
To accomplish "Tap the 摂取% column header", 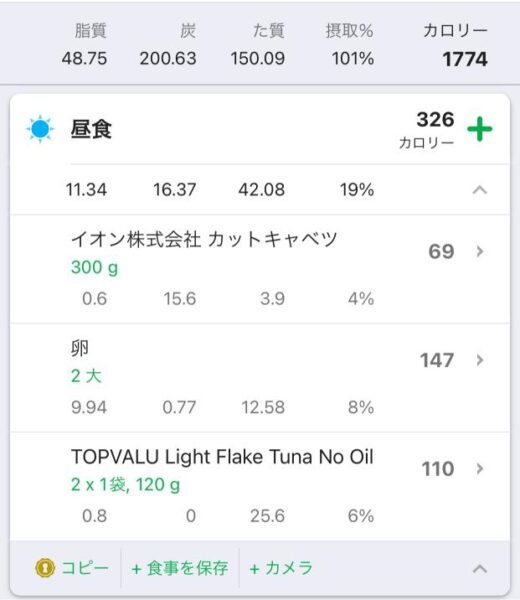I will 349,31.
